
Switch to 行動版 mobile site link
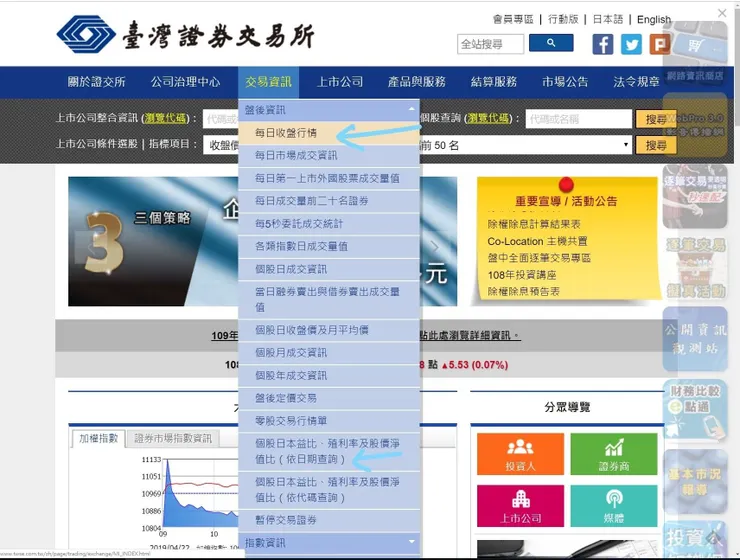pyautogui.click(x=563, y=19)
